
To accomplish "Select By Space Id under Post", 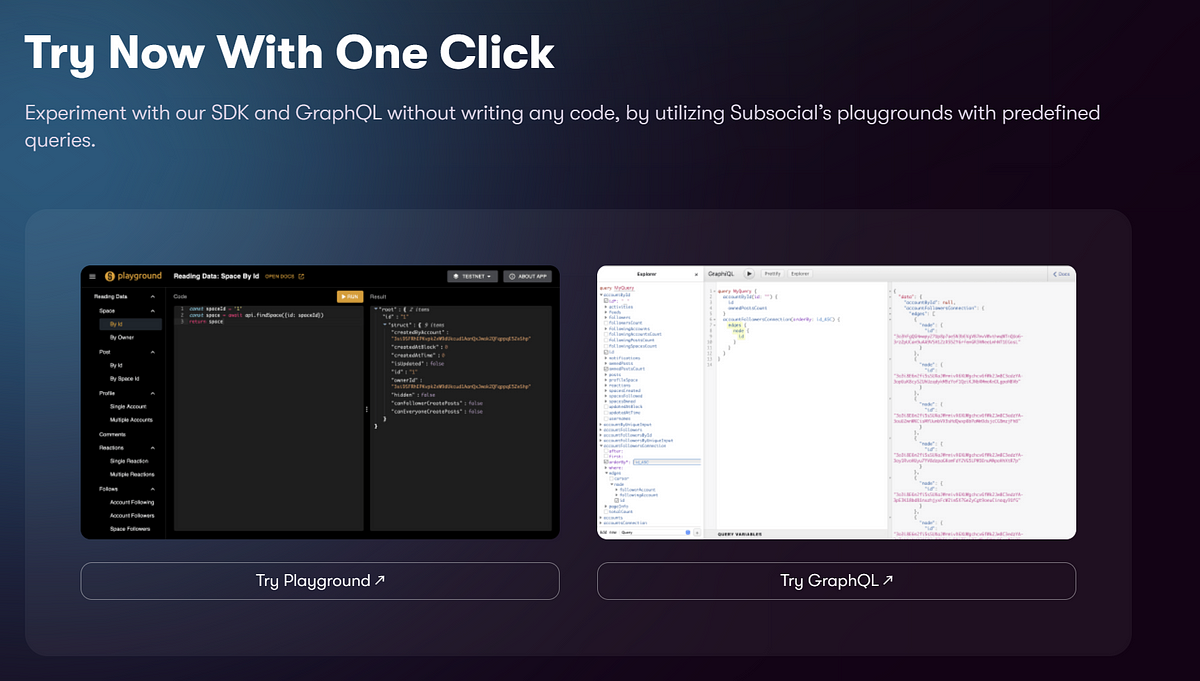I will [124, 379].
